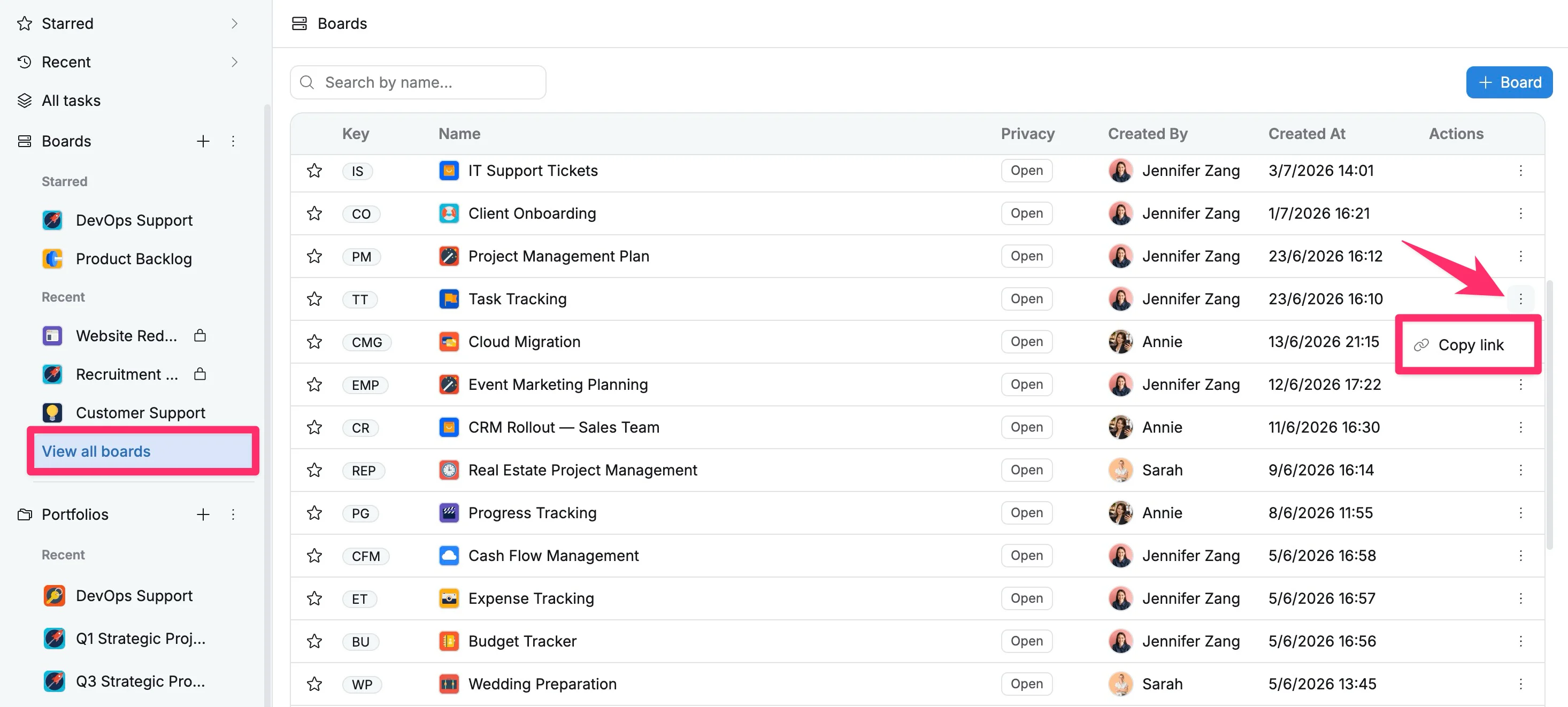Click the Q3 Strategic Pro... portfolio icon
Viewport: 1568px width, 707px height.
coord(54,681)
